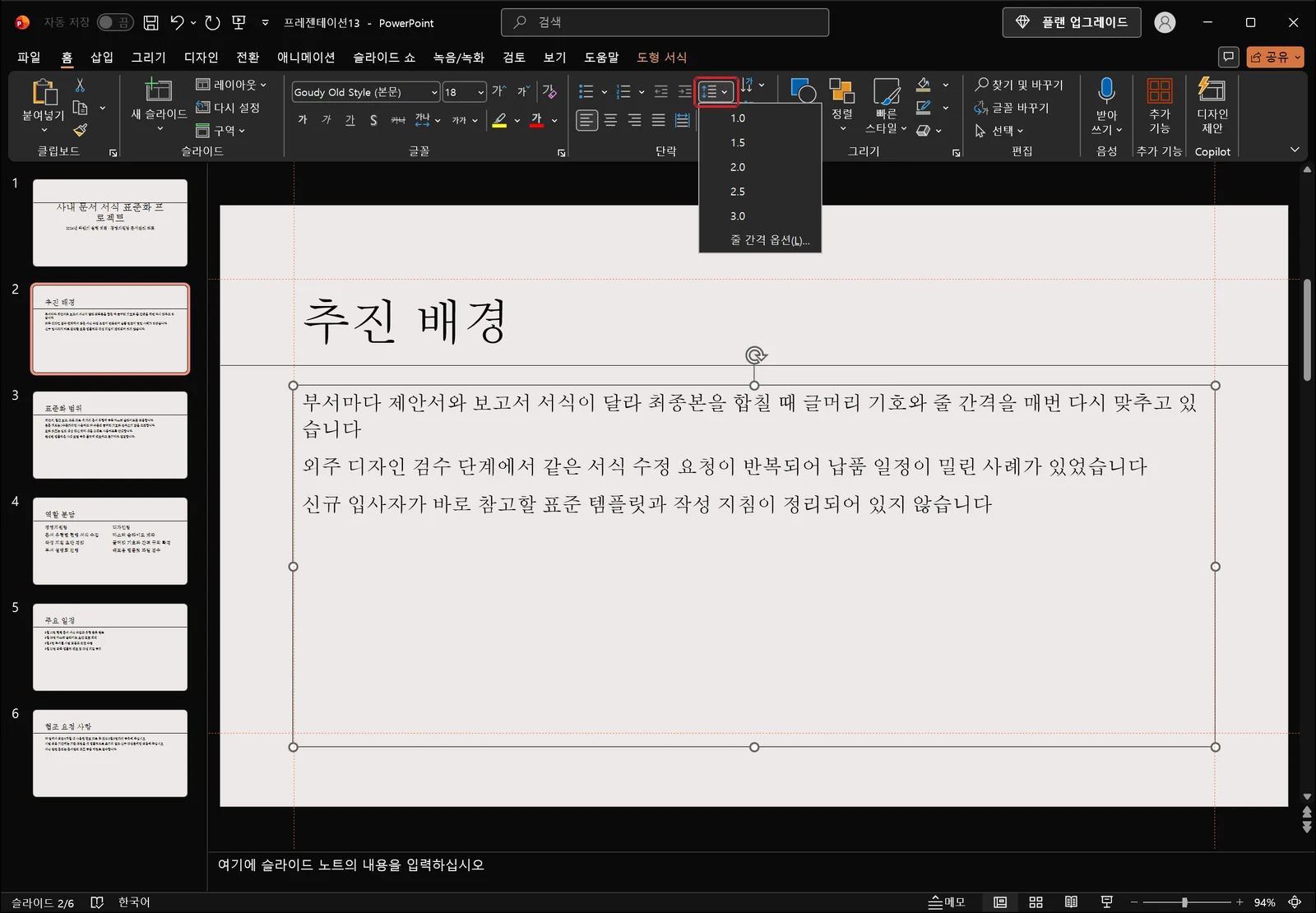Image resolution: width=1316 pixels, height=913 pixels.
Task: Switch to Reading view icon
Action: pyautogui.click(x=1071, y=902)
